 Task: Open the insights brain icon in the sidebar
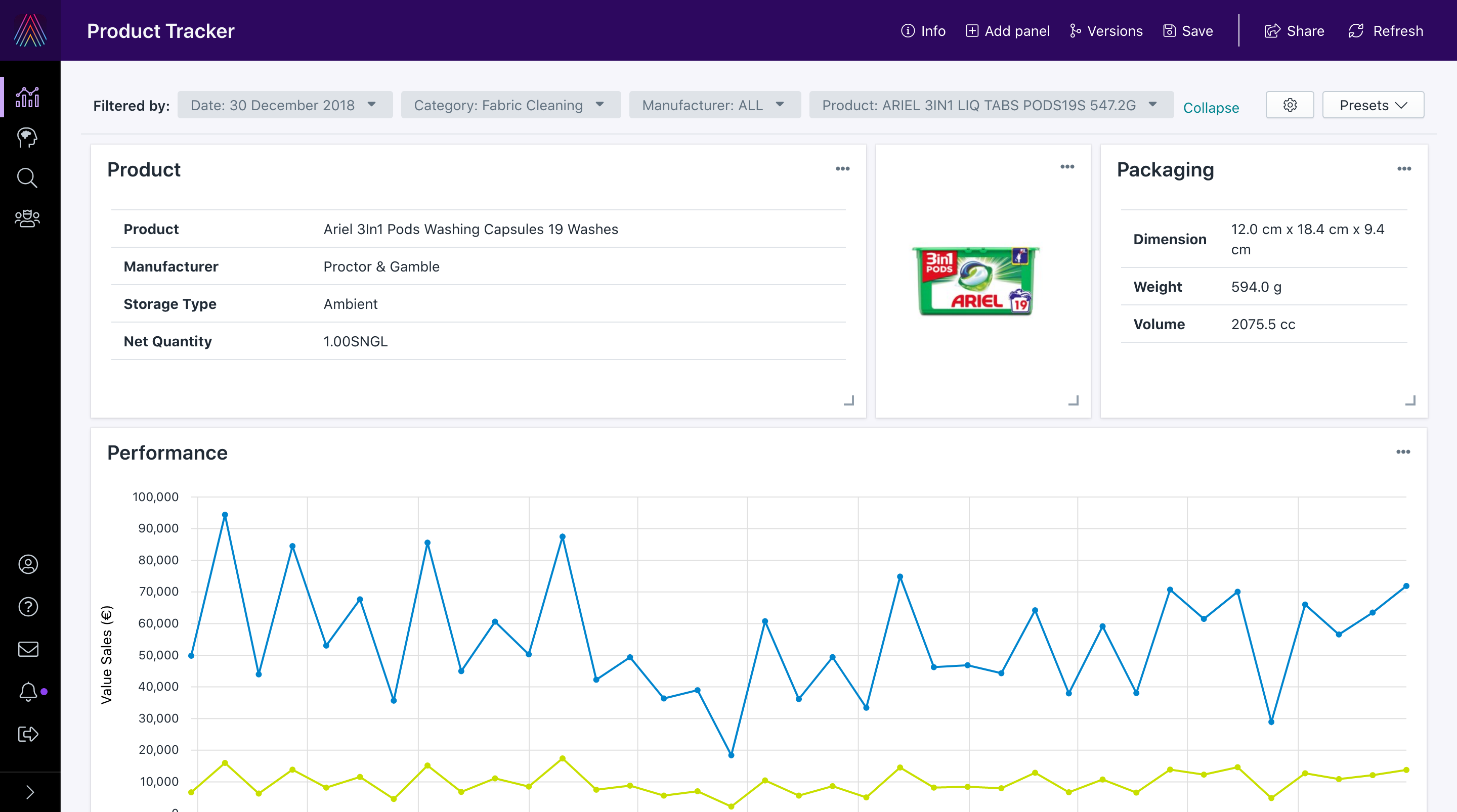27,138
